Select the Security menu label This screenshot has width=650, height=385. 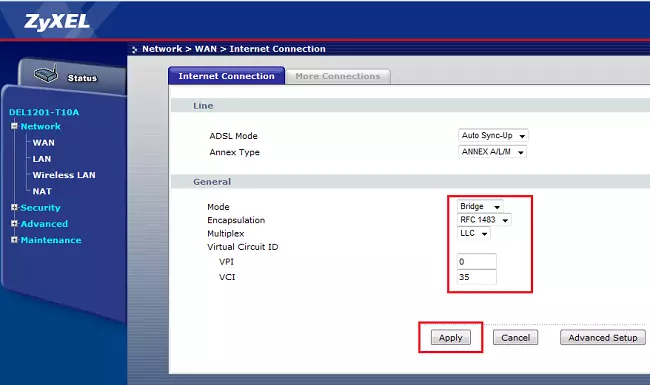tap(41, 207)
